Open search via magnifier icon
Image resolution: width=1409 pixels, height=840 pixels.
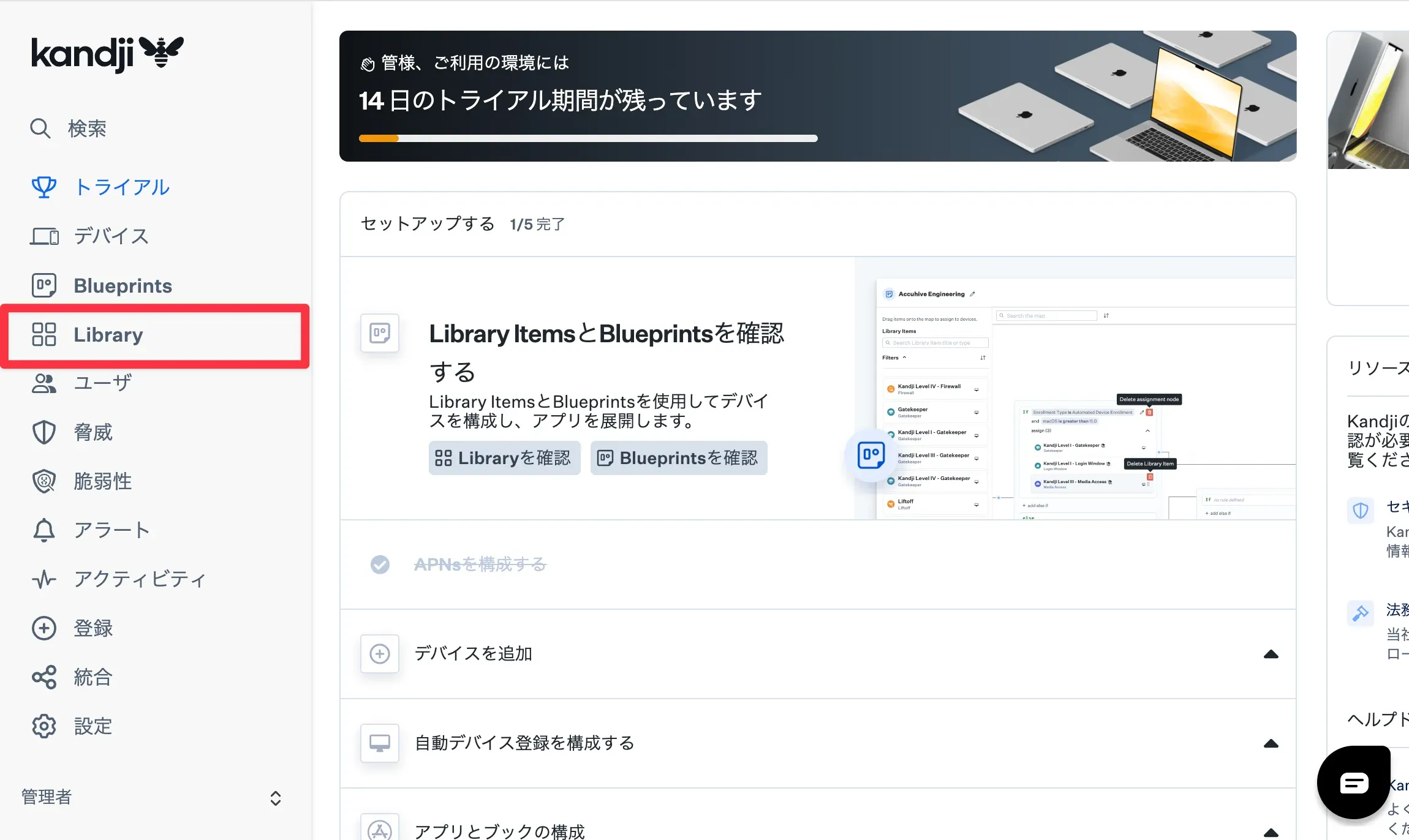(x=40, y=129)
